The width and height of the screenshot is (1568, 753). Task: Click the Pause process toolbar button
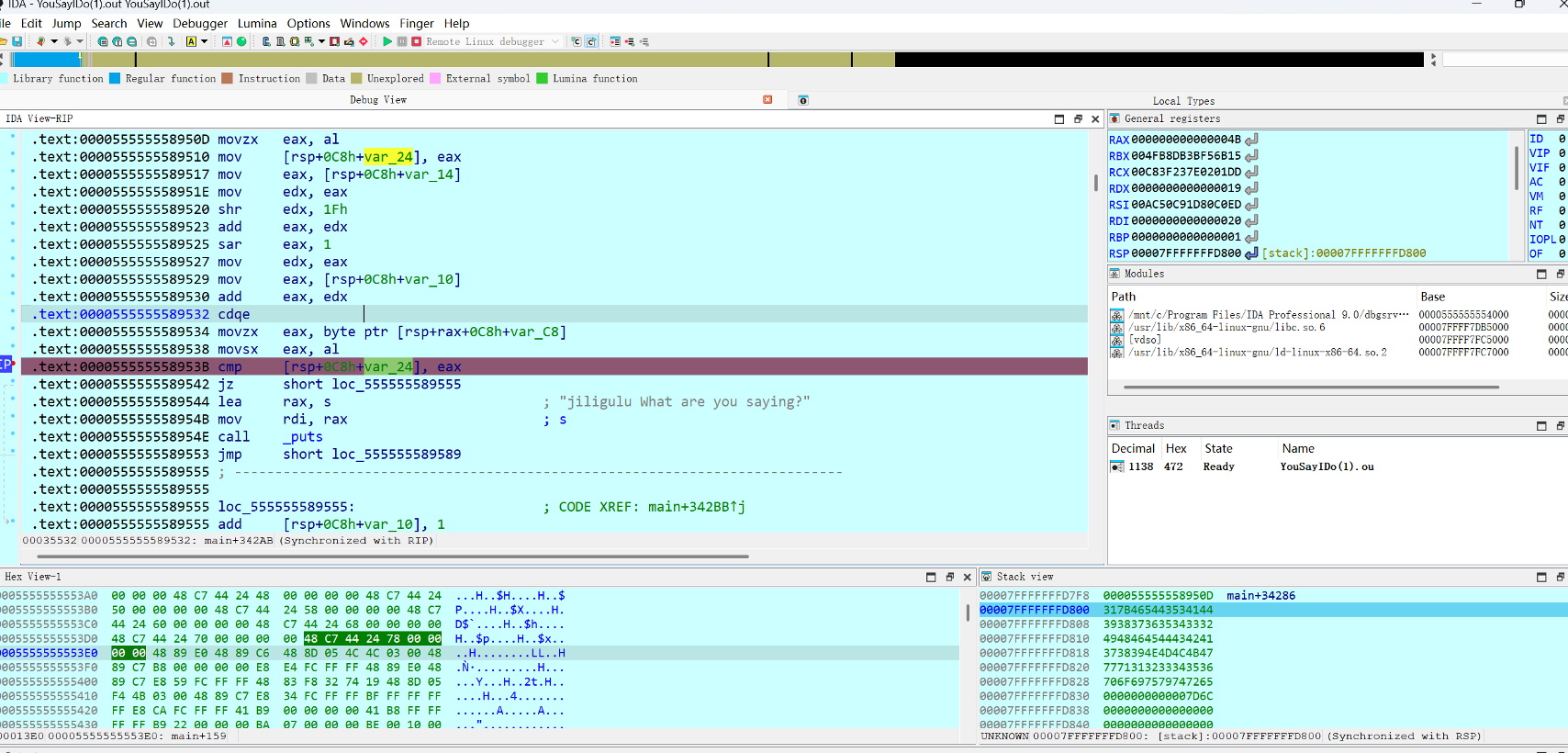(402, 41)
